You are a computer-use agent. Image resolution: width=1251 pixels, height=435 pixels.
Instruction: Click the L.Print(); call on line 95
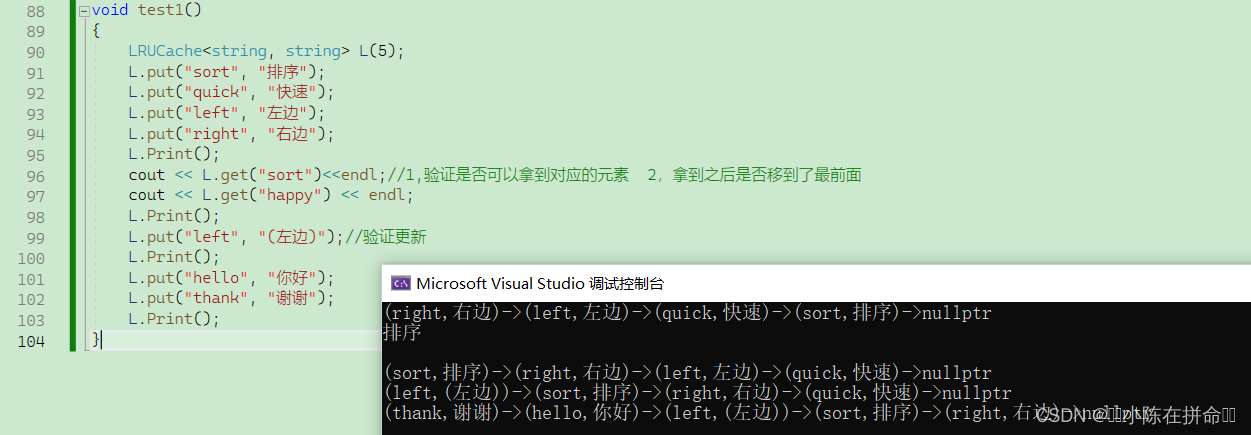click(173, 155)
